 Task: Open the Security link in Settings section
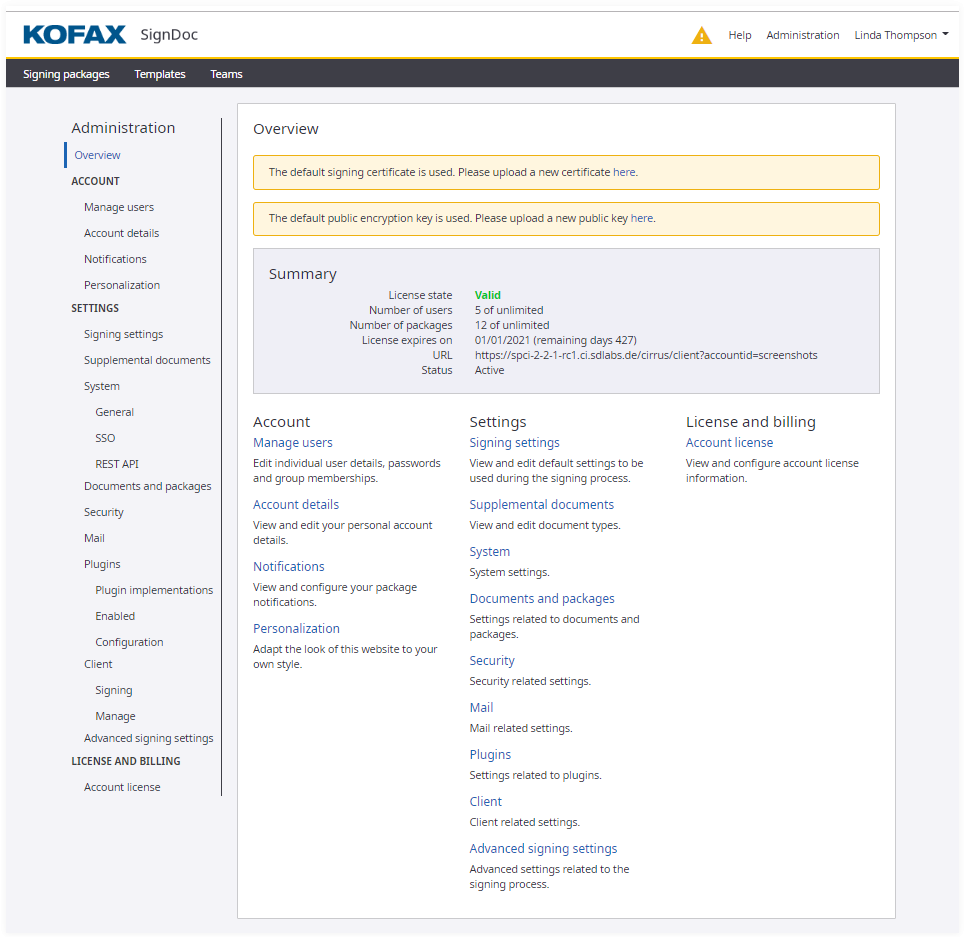tap(492, 661)
